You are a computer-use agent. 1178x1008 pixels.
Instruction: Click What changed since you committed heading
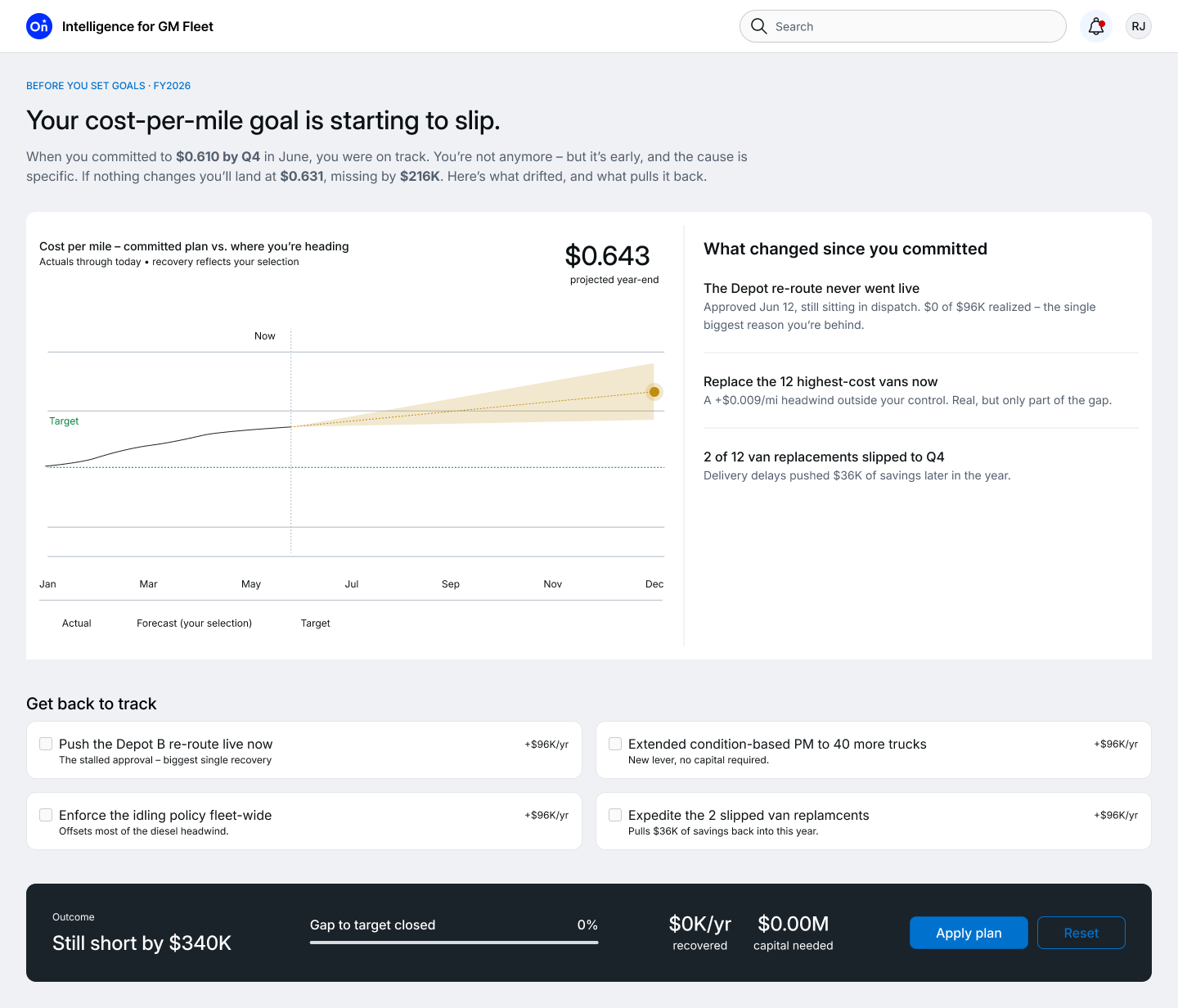845,249
